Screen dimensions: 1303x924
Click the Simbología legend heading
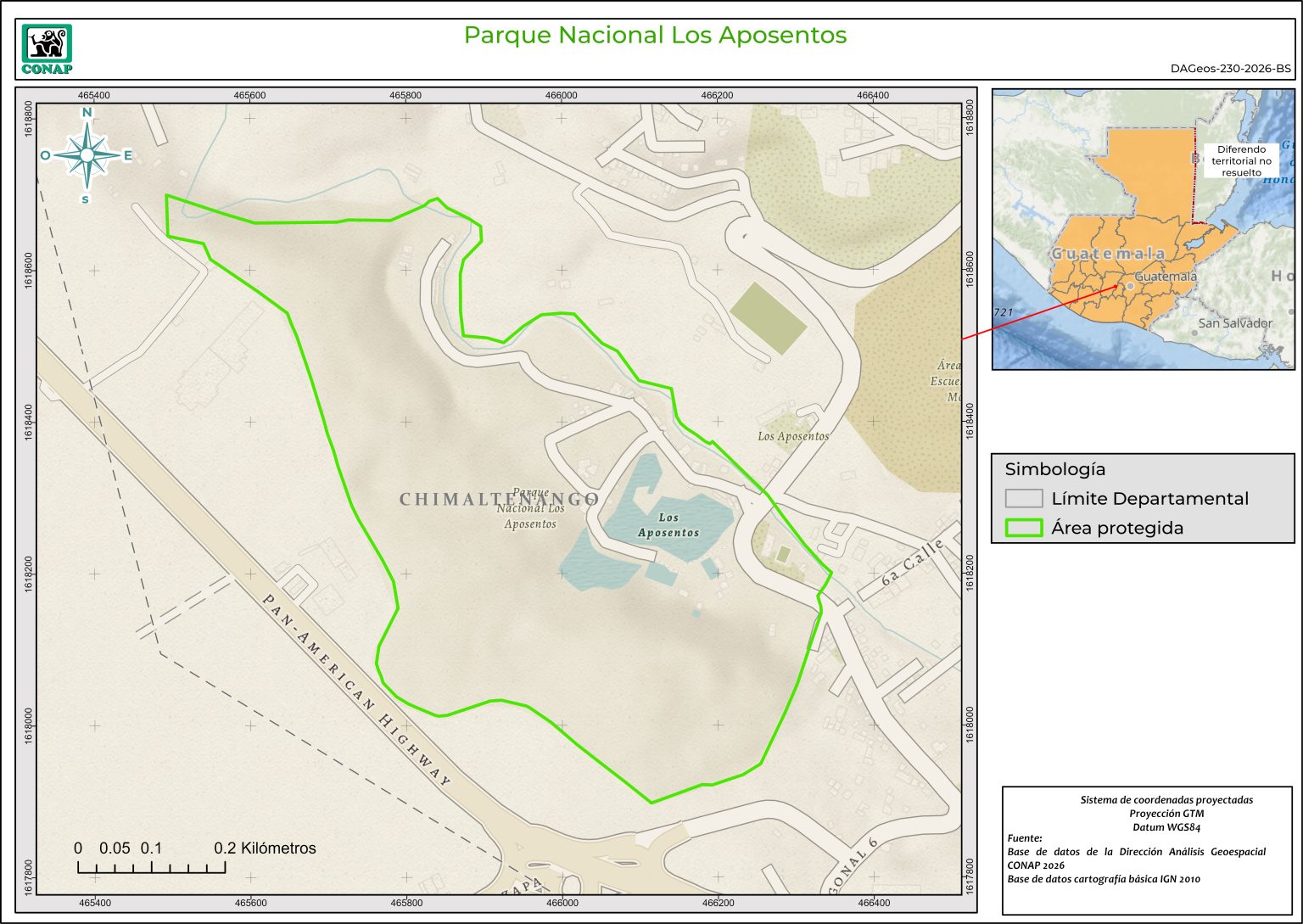(1054, 469)
